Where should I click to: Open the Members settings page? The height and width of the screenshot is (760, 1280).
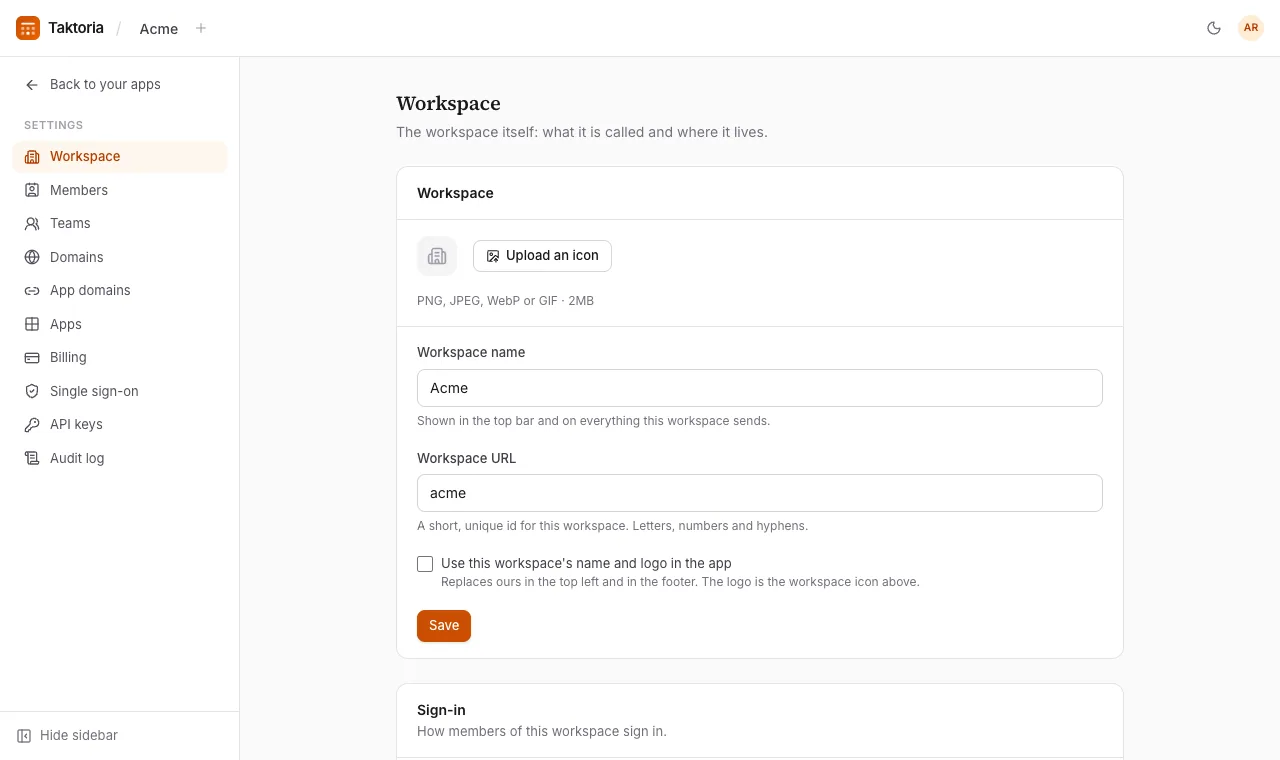120,190
